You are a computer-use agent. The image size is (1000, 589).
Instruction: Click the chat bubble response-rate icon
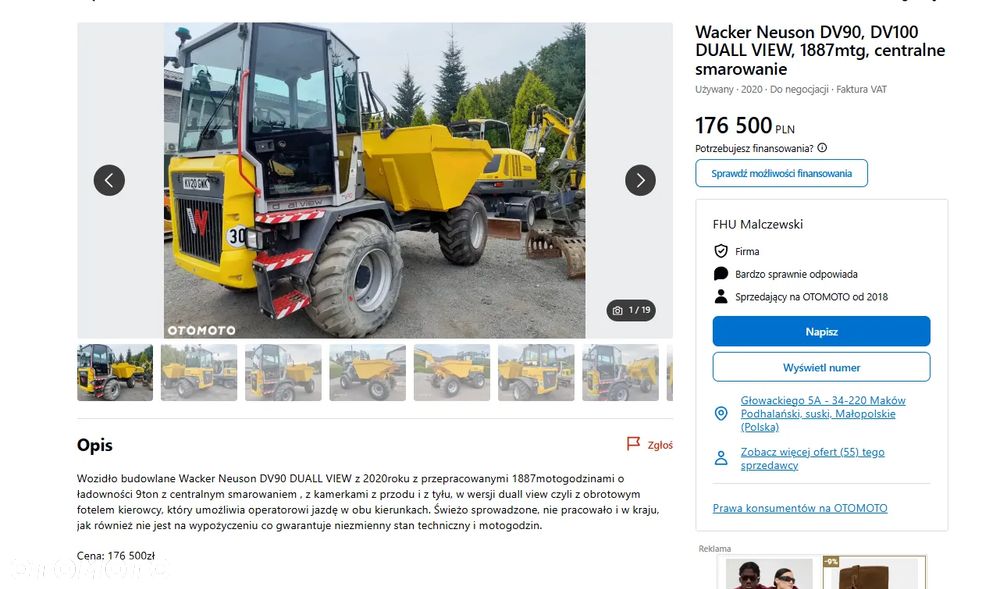pos(721,274)
